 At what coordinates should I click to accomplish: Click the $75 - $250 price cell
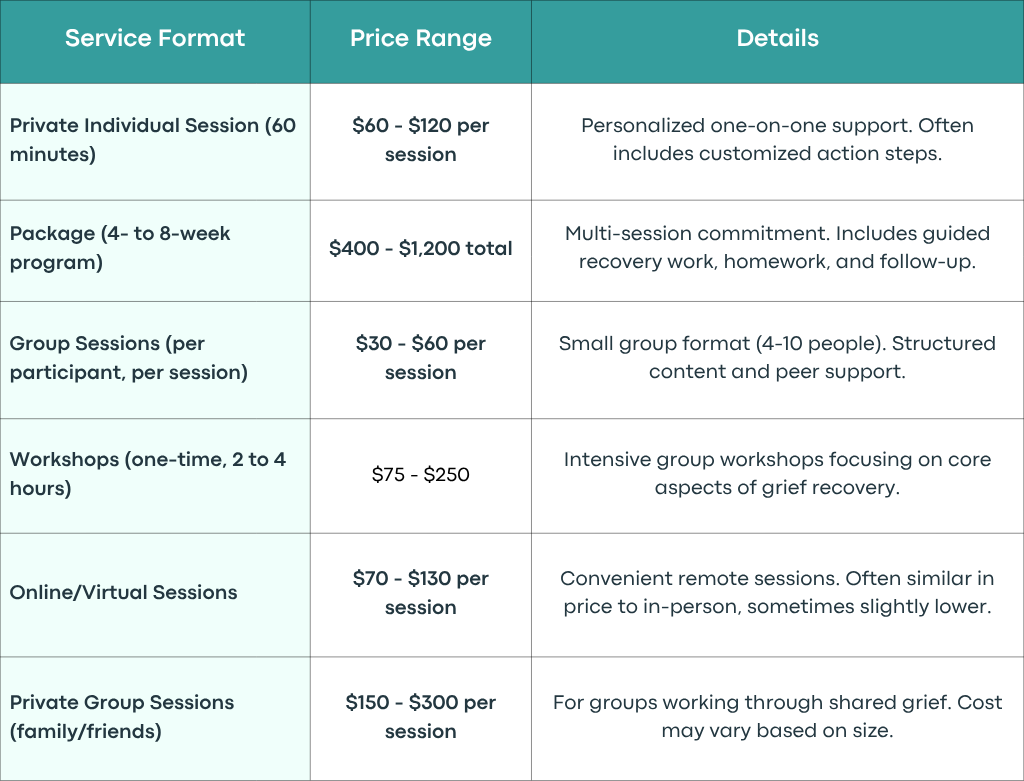[421, 474]
